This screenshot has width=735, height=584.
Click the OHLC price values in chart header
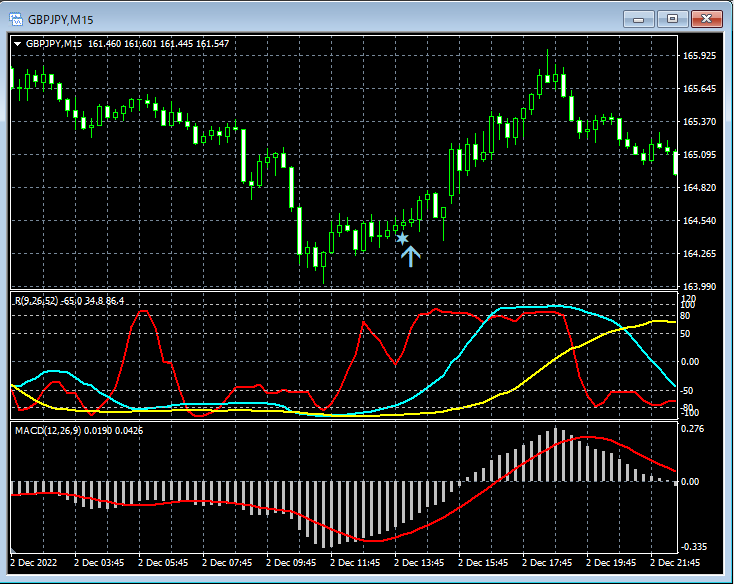[158, 44]
